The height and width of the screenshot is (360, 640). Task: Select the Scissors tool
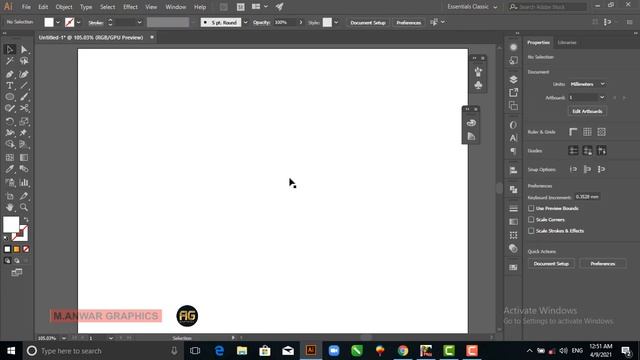pos(24,109)
